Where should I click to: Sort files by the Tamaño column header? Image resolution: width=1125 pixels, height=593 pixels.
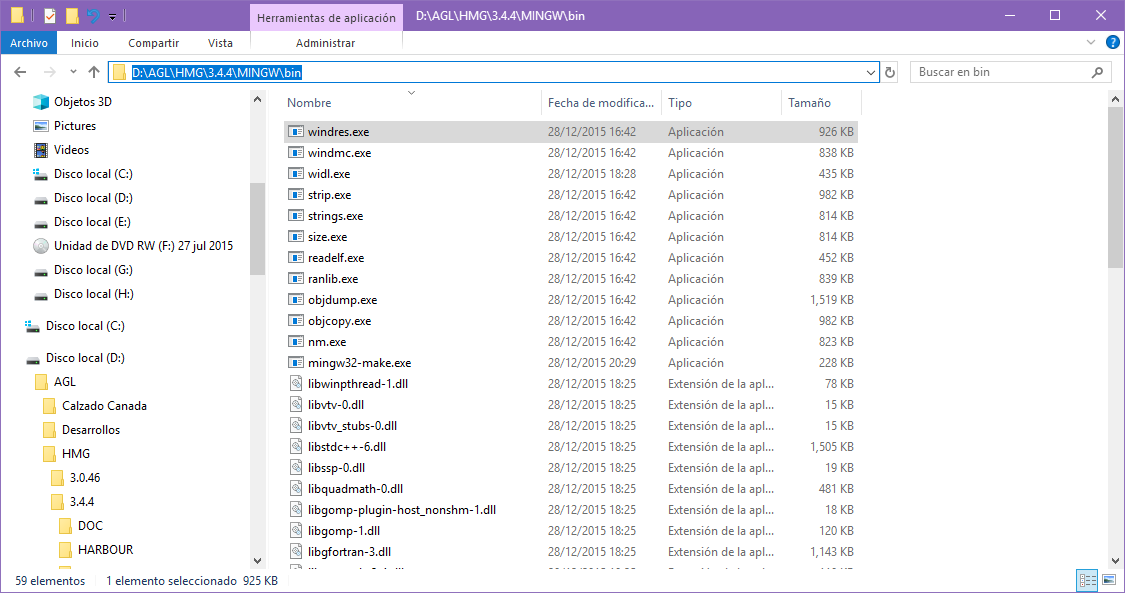coord(809,103)
